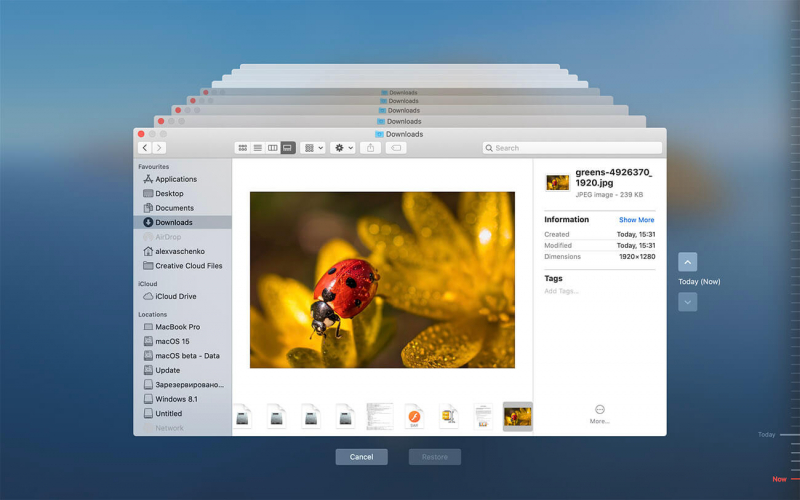Jump to earlier backup with up arrow
This screenshot has width=800, height=500.
tap(688, 262)
